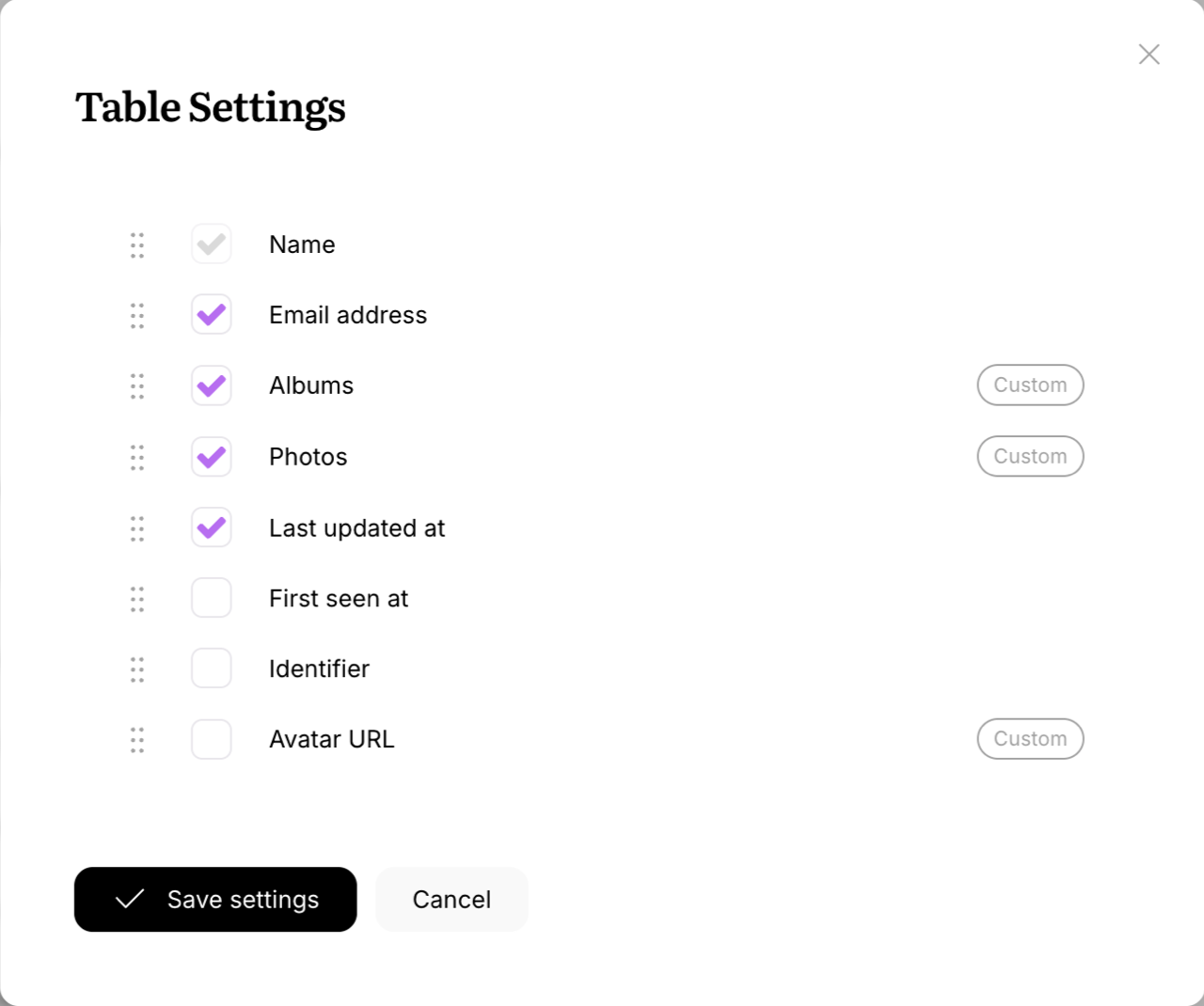Click the drag handle beside Name
The image size is (1204, 1006).
(x=136, y=244)
